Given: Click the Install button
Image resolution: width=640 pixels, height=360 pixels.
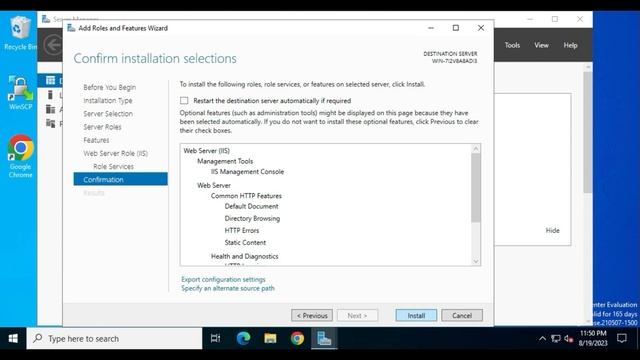Looking at the screenshot, I should [416, 316].
